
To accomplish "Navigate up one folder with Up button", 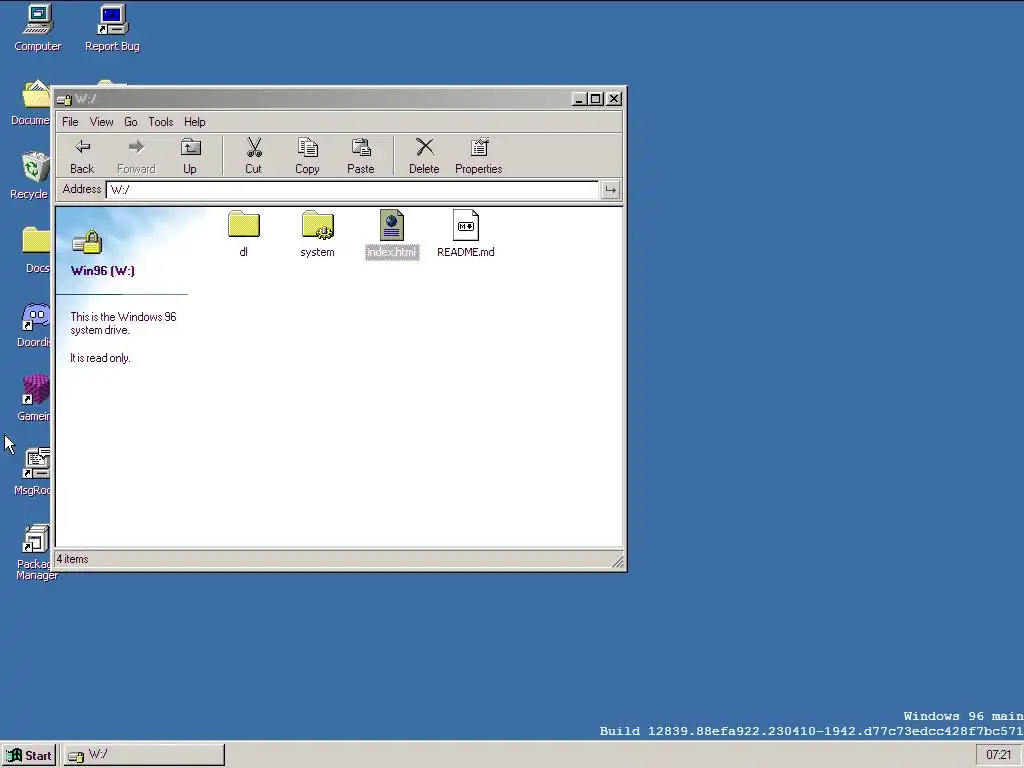I will [190, 156].
